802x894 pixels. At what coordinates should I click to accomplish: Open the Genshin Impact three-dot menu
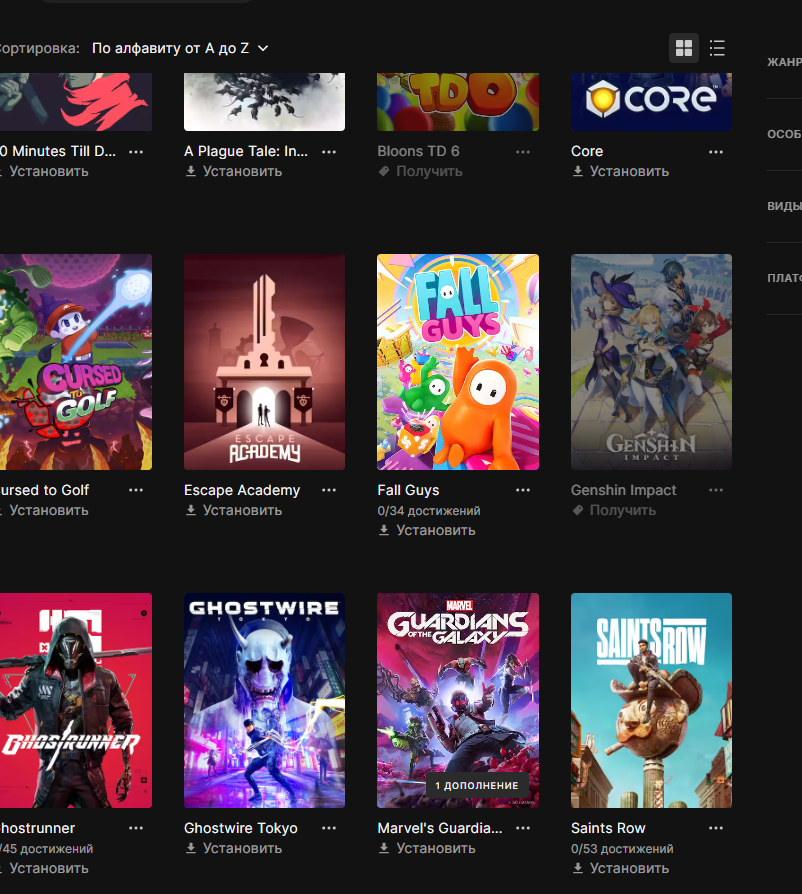coord(716,490)
